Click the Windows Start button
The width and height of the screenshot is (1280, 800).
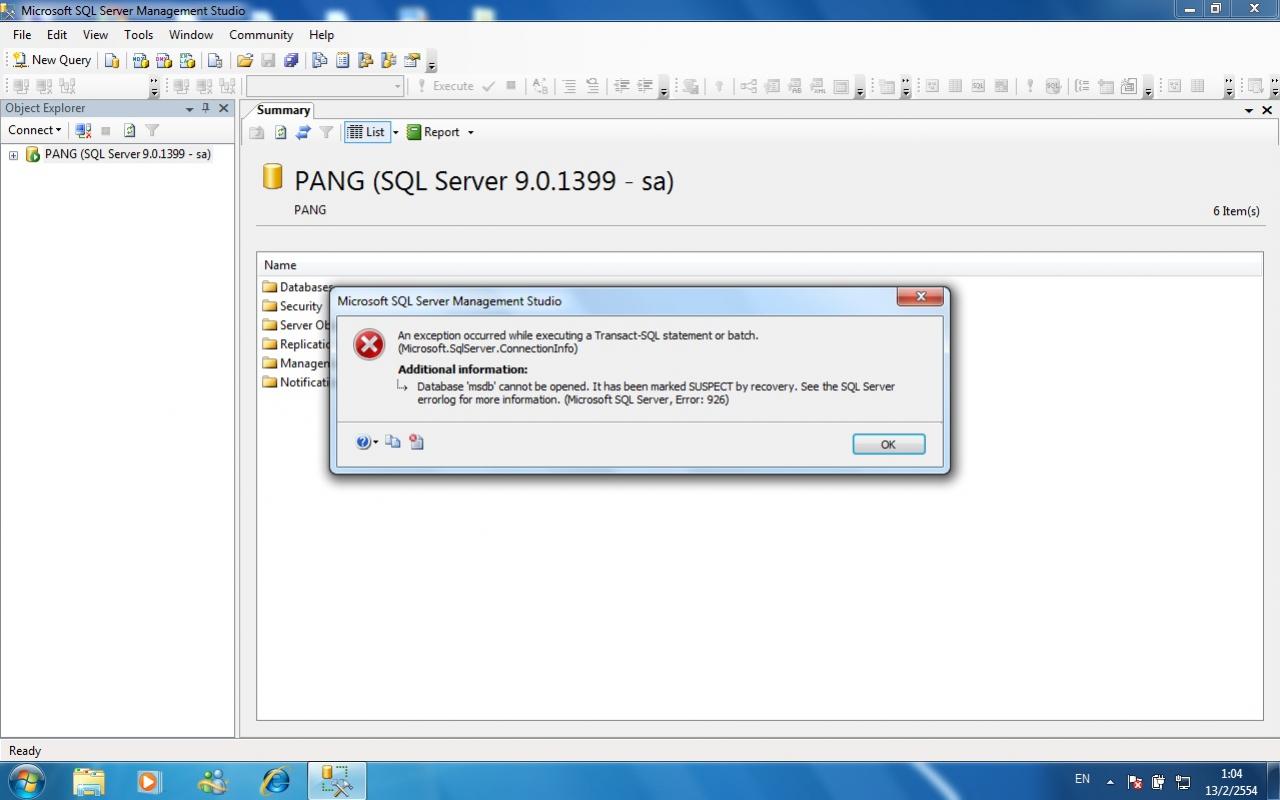(26, 781)
